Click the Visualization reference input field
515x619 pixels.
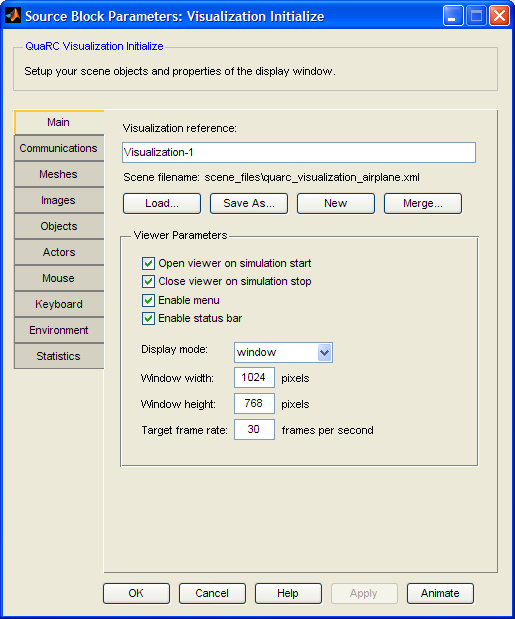(x=299, y=152)
